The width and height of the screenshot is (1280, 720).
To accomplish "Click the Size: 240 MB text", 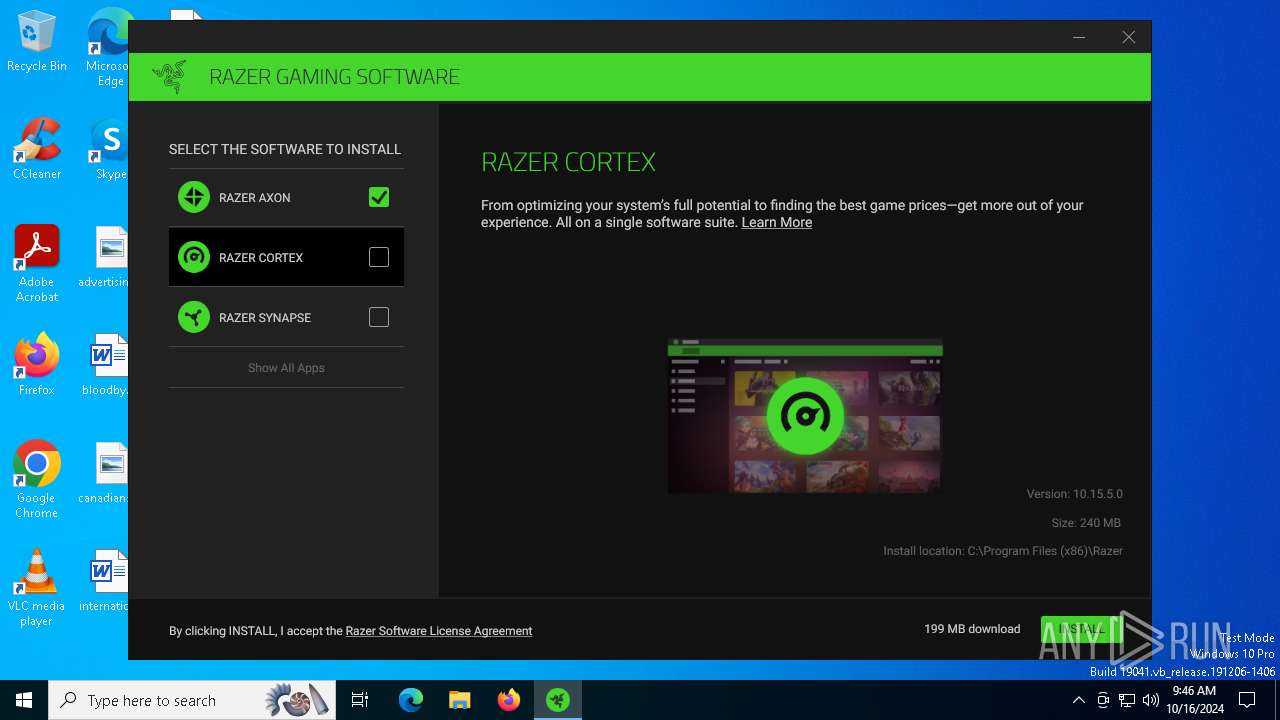I will point(1086,523).
